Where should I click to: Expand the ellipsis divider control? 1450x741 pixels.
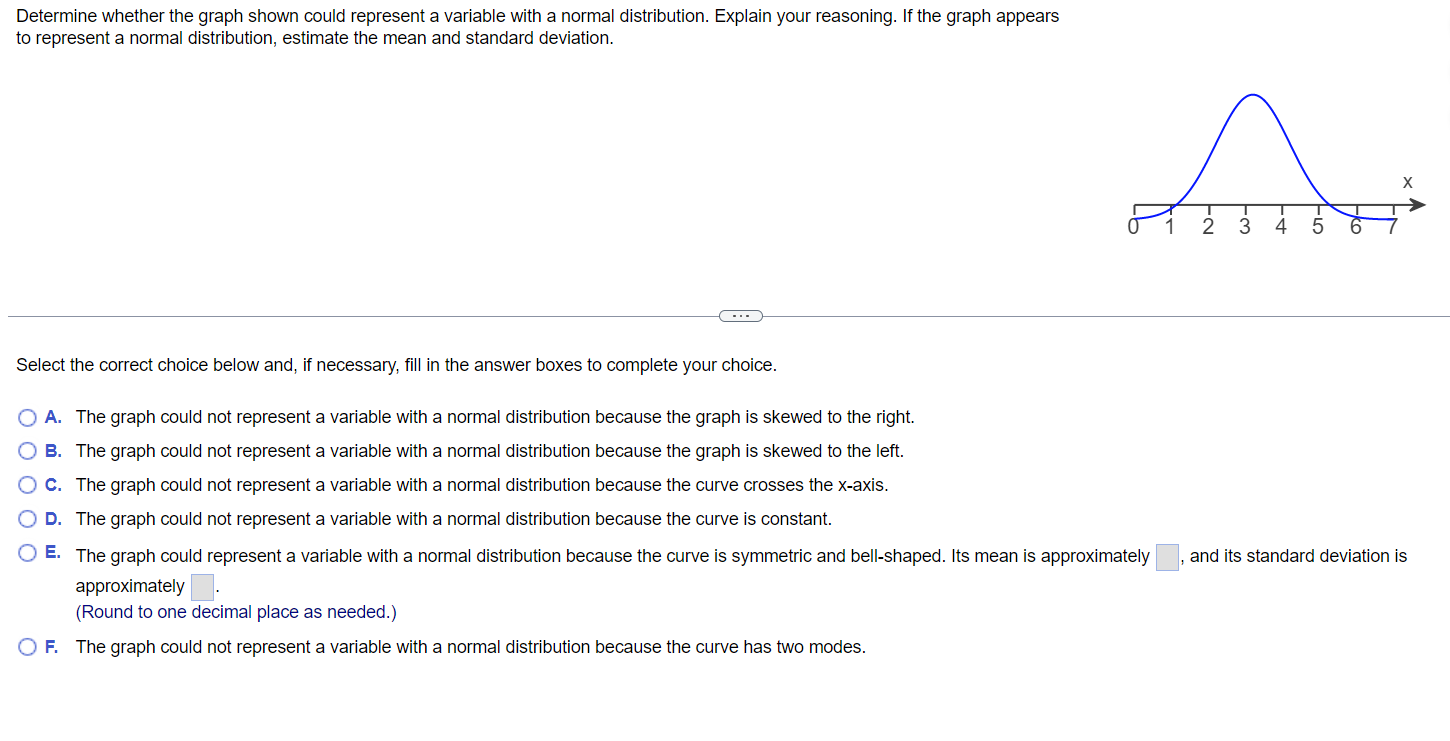pyautogui.click(x=740, y=315)
